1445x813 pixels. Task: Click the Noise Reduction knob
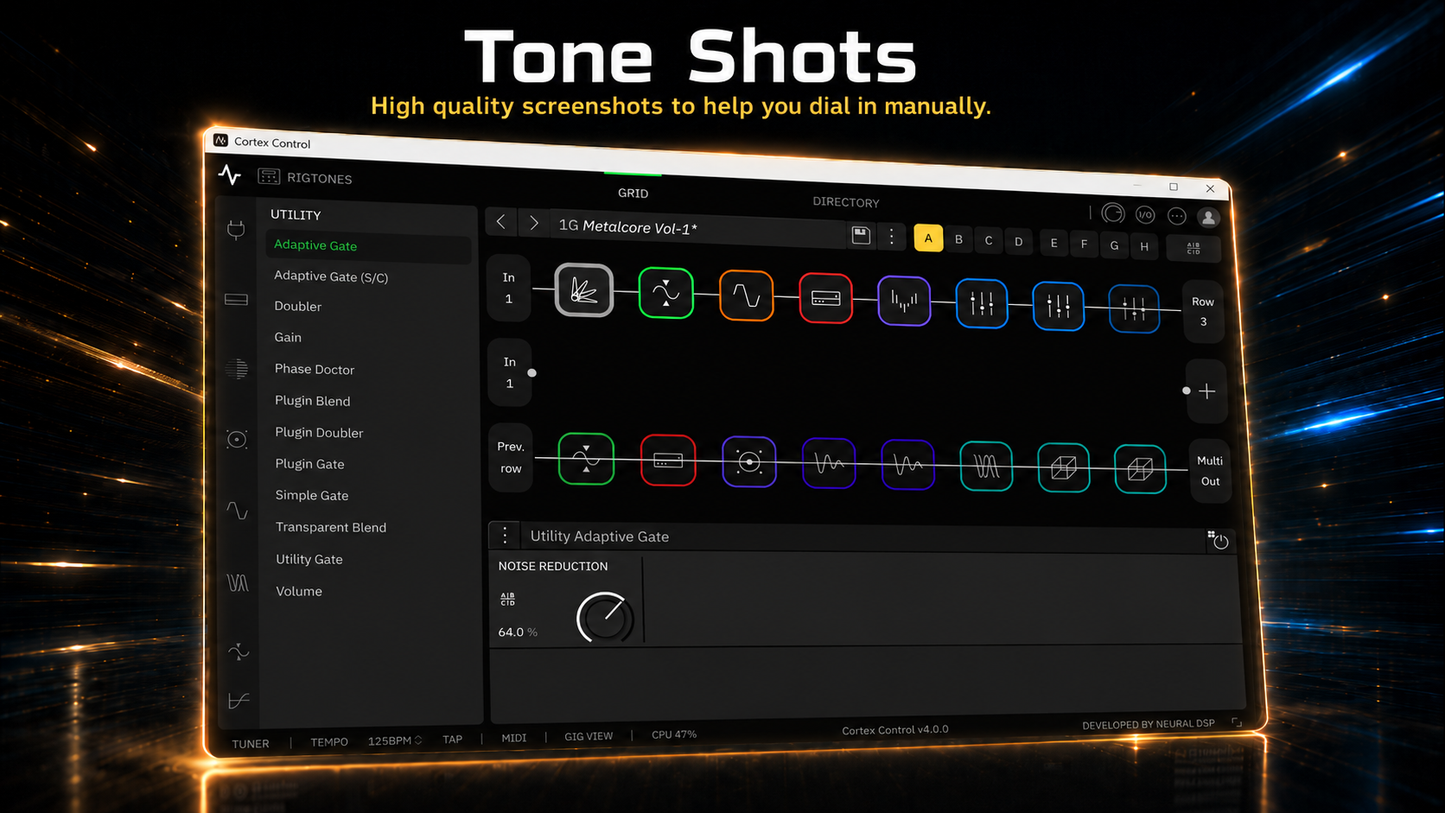(x=604, y=618)
